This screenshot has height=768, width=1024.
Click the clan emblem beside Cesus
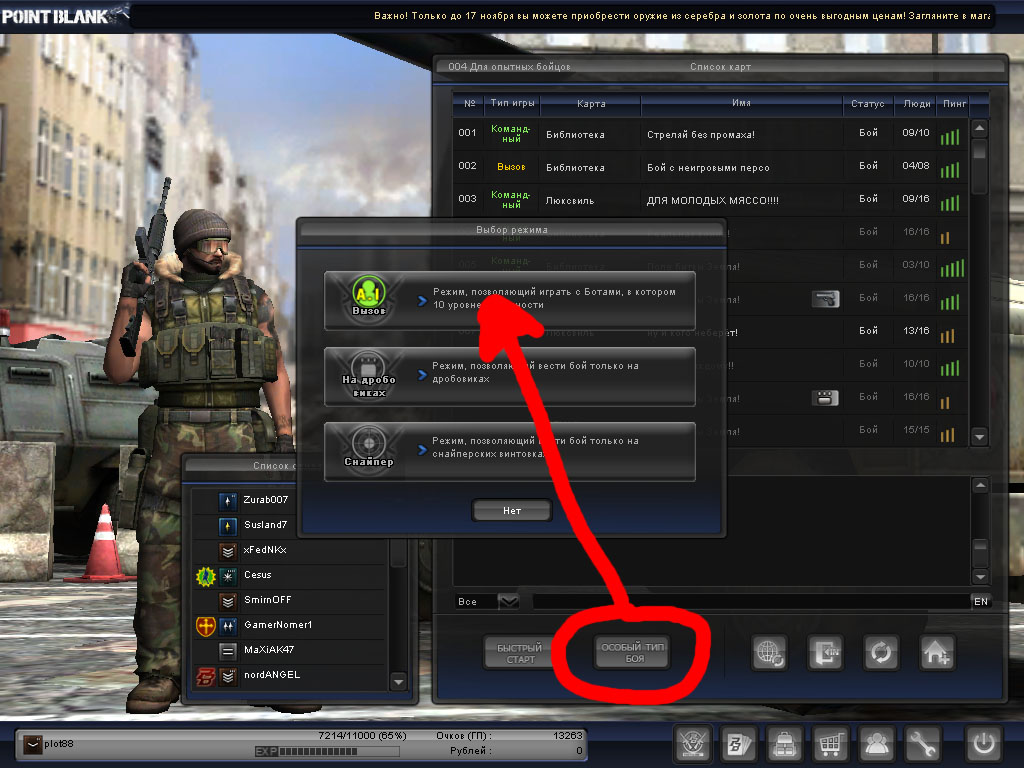[x=206, y=575]
